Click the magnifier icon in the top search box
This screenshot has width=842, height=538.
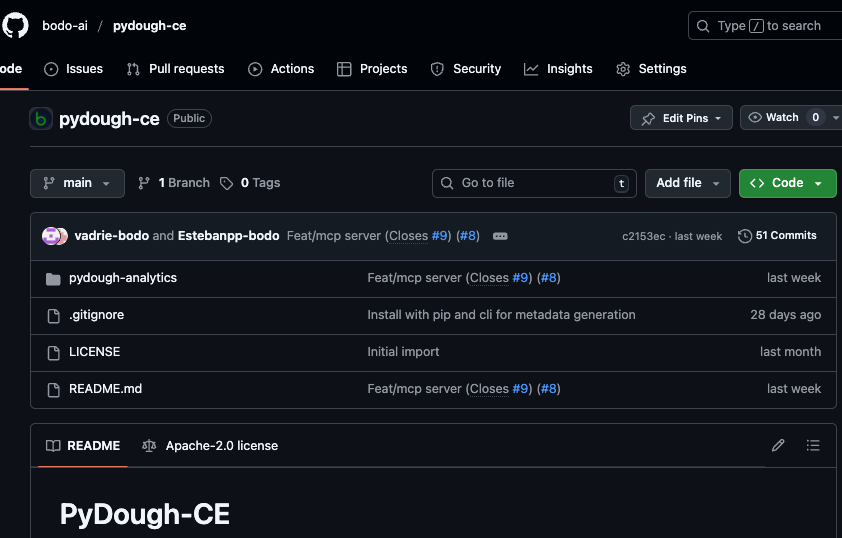[x=703, y=26]
